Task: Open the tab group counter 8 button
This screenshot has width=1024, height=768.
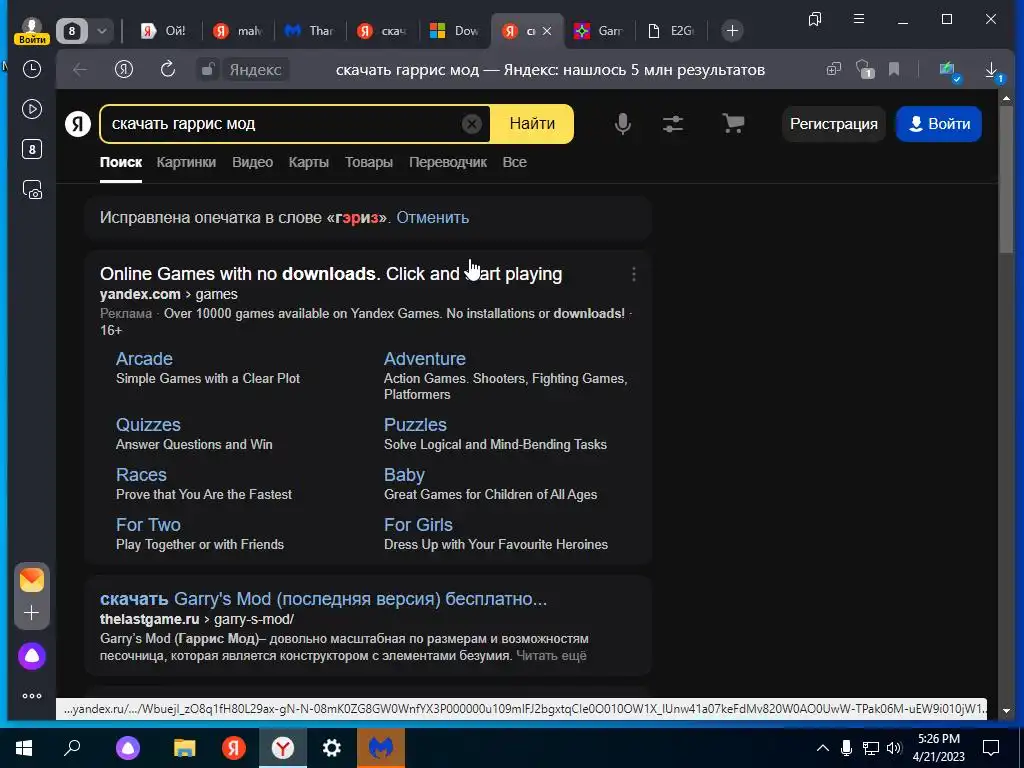Action: point(72,31)
